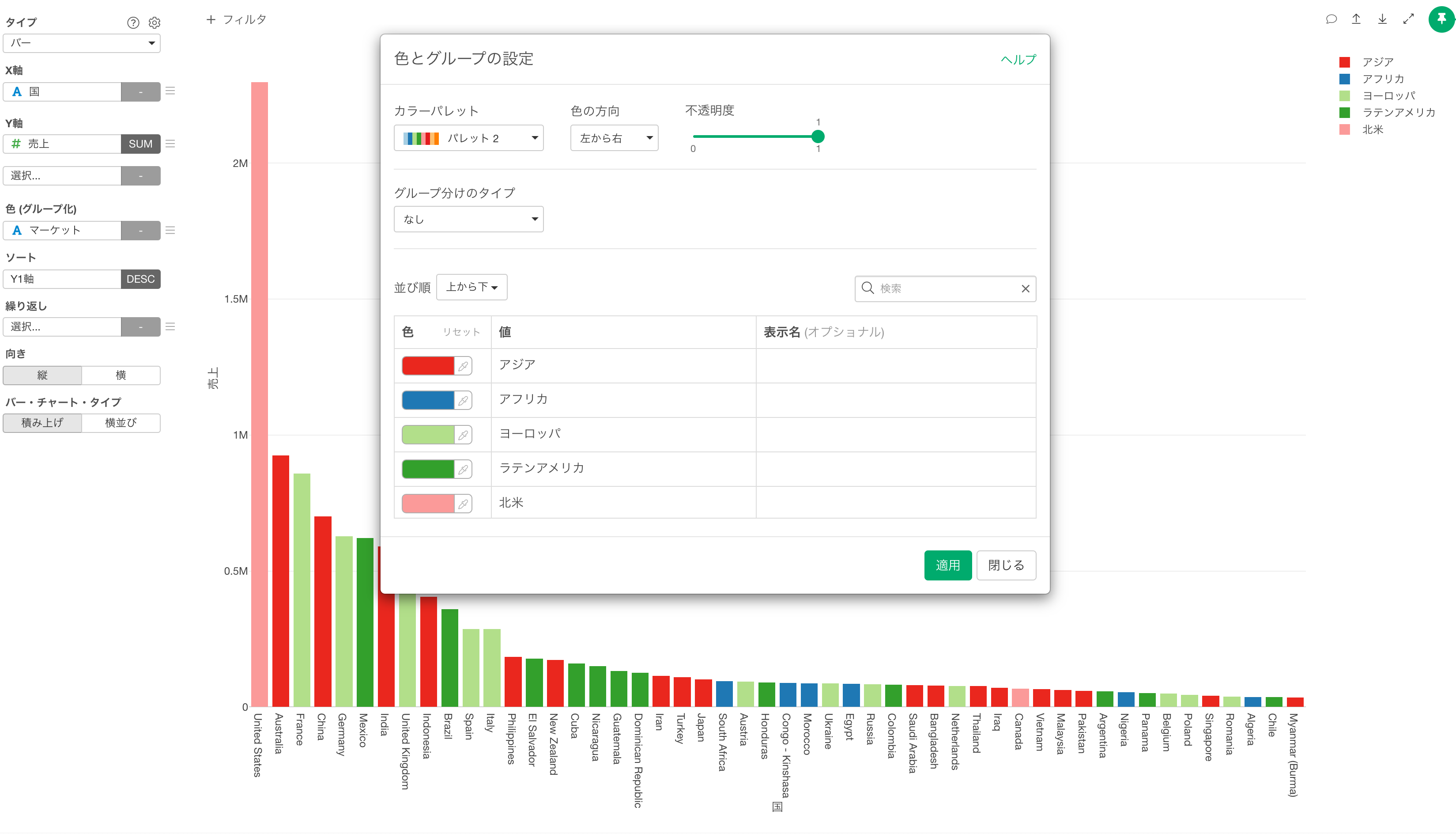Image resolution: width=1456 pixels, height=834 pixels.
Task: Click 閉じる close button
Action: click(x=1006, y=565)
